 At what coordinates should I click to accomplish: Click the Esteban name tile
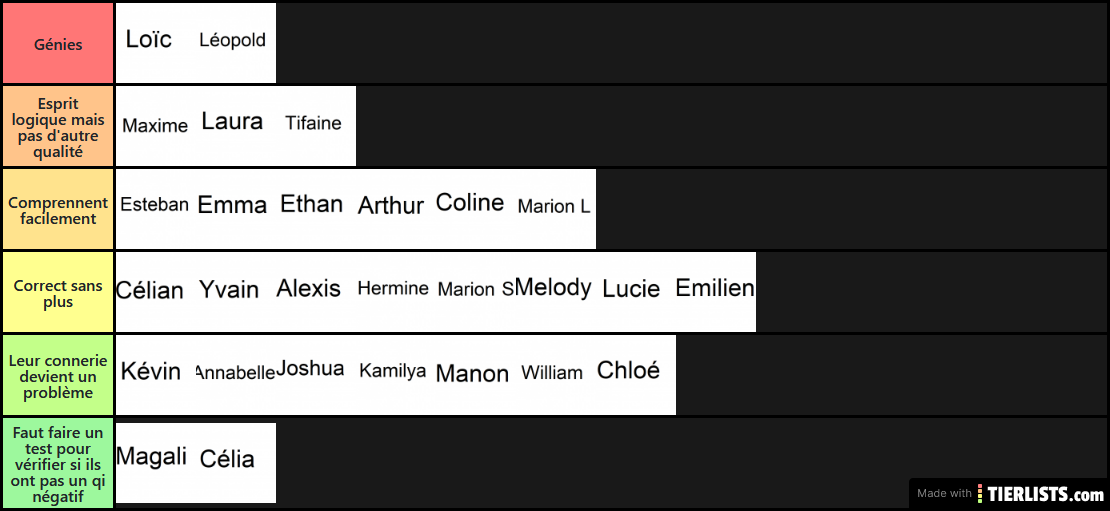pyautogui.click(x=156, y=209)
